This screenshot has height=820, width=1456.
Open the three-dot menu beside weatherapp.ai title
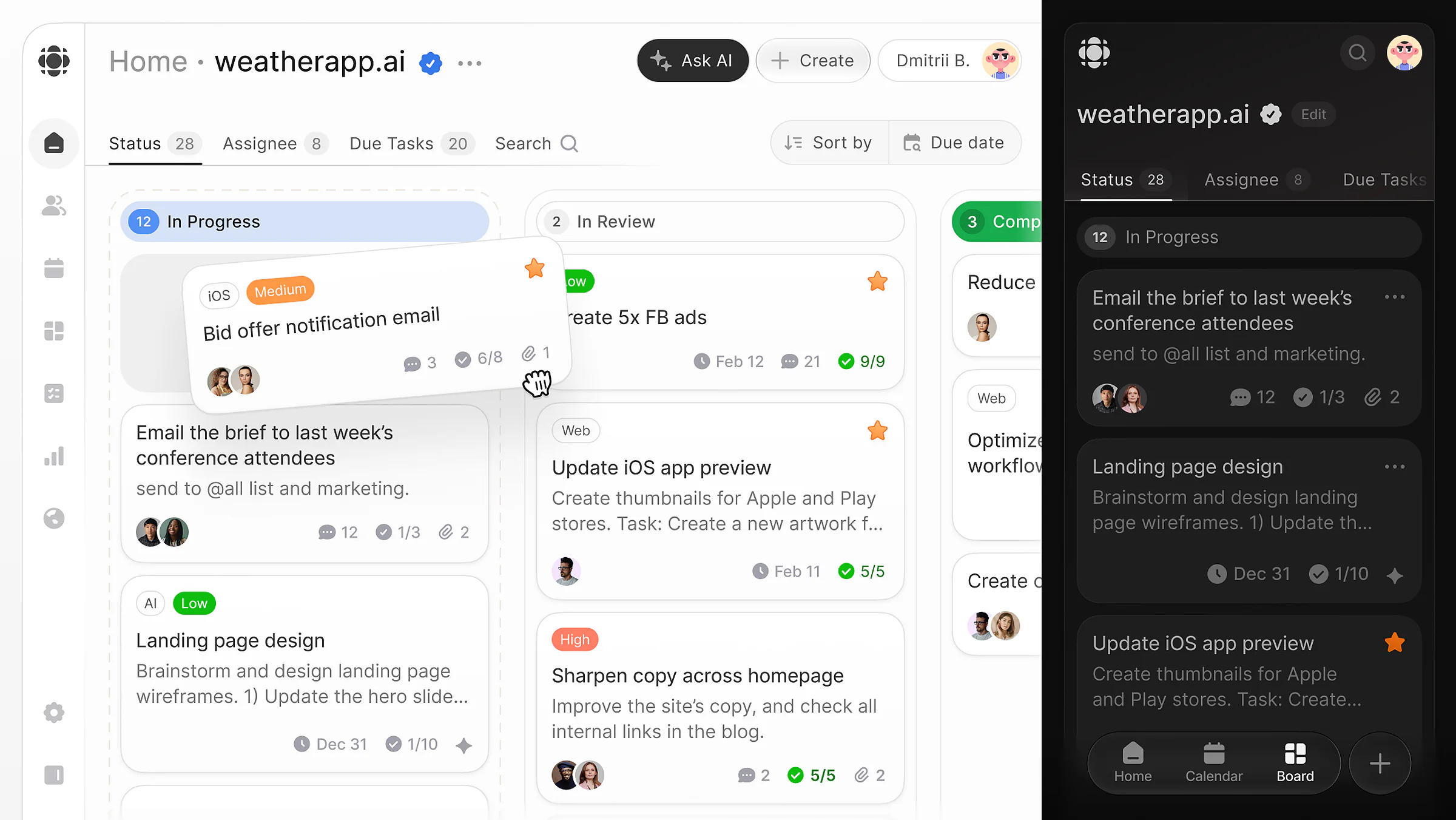click(x=470, y=63)
